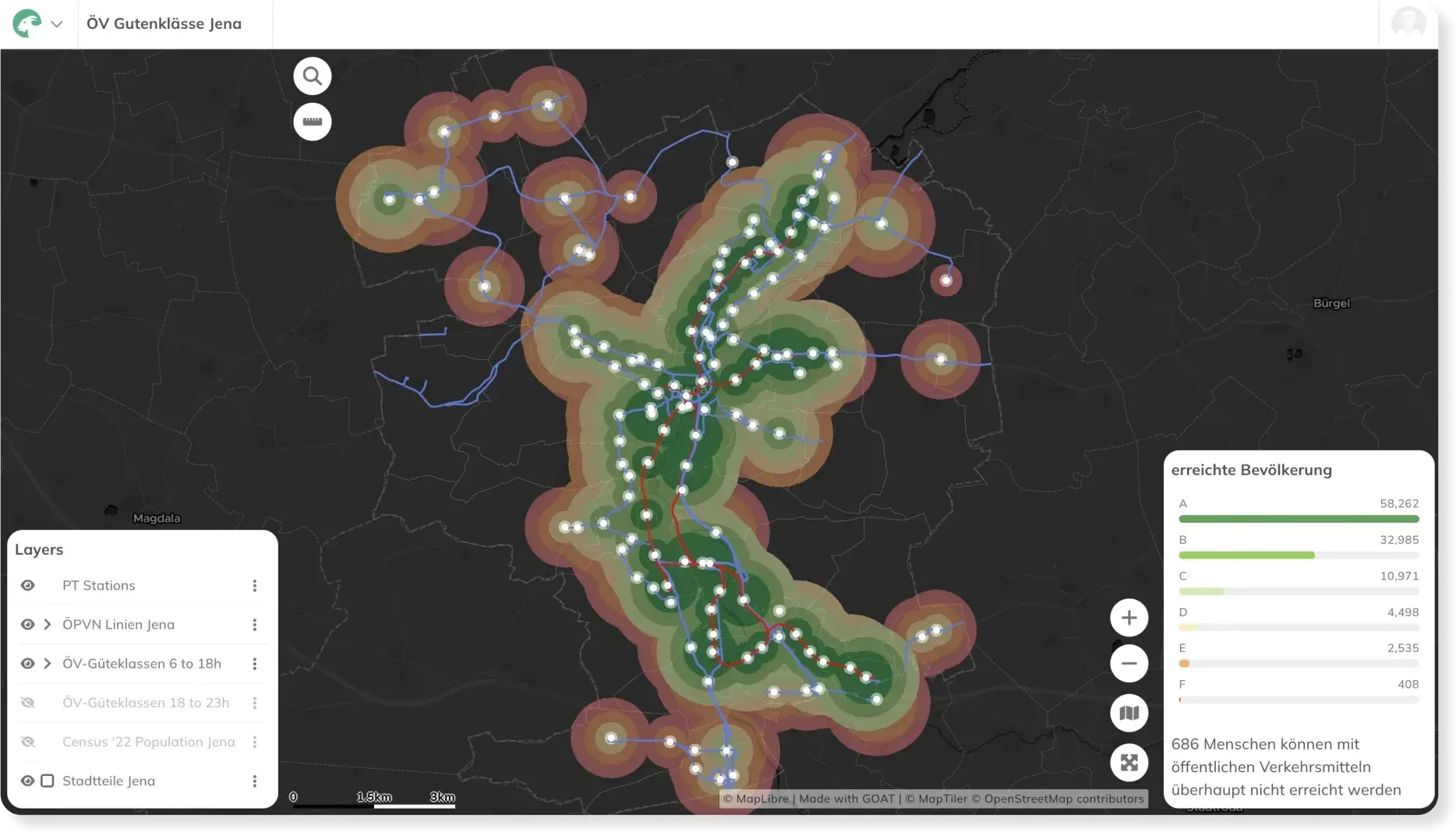This screenshot has width=1456, height=832.
Task: Click the MapLibre attribution link
Action: click(x=756, y=799)
